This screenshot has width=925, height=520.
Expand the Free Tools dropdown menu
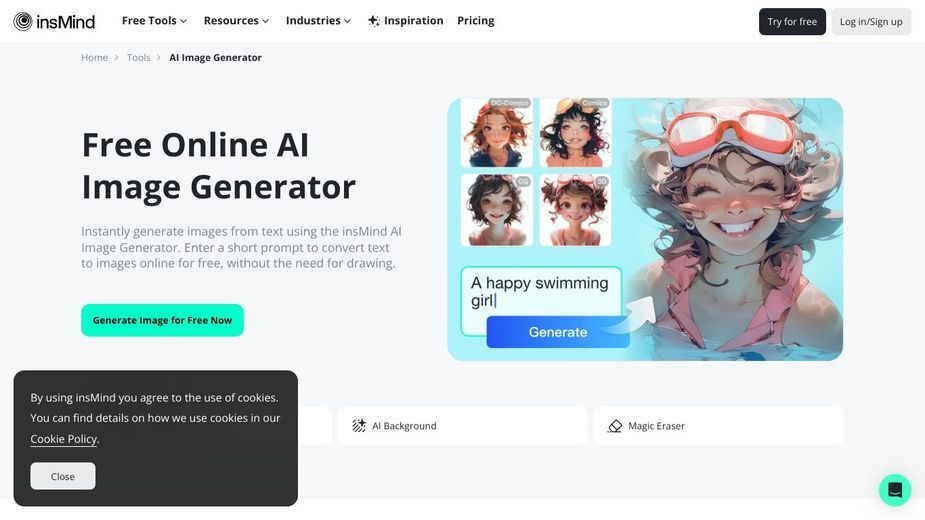(154, 21)
